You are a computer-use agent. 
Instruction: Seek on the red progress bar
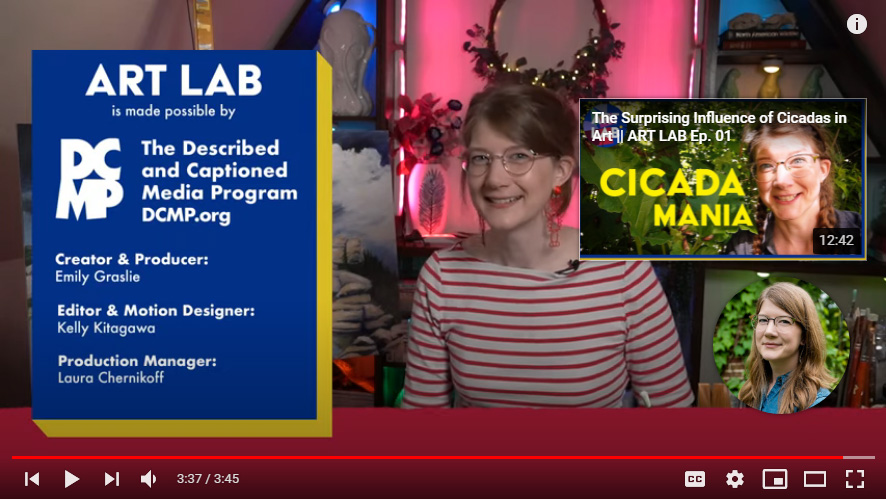tap(443, 457)
